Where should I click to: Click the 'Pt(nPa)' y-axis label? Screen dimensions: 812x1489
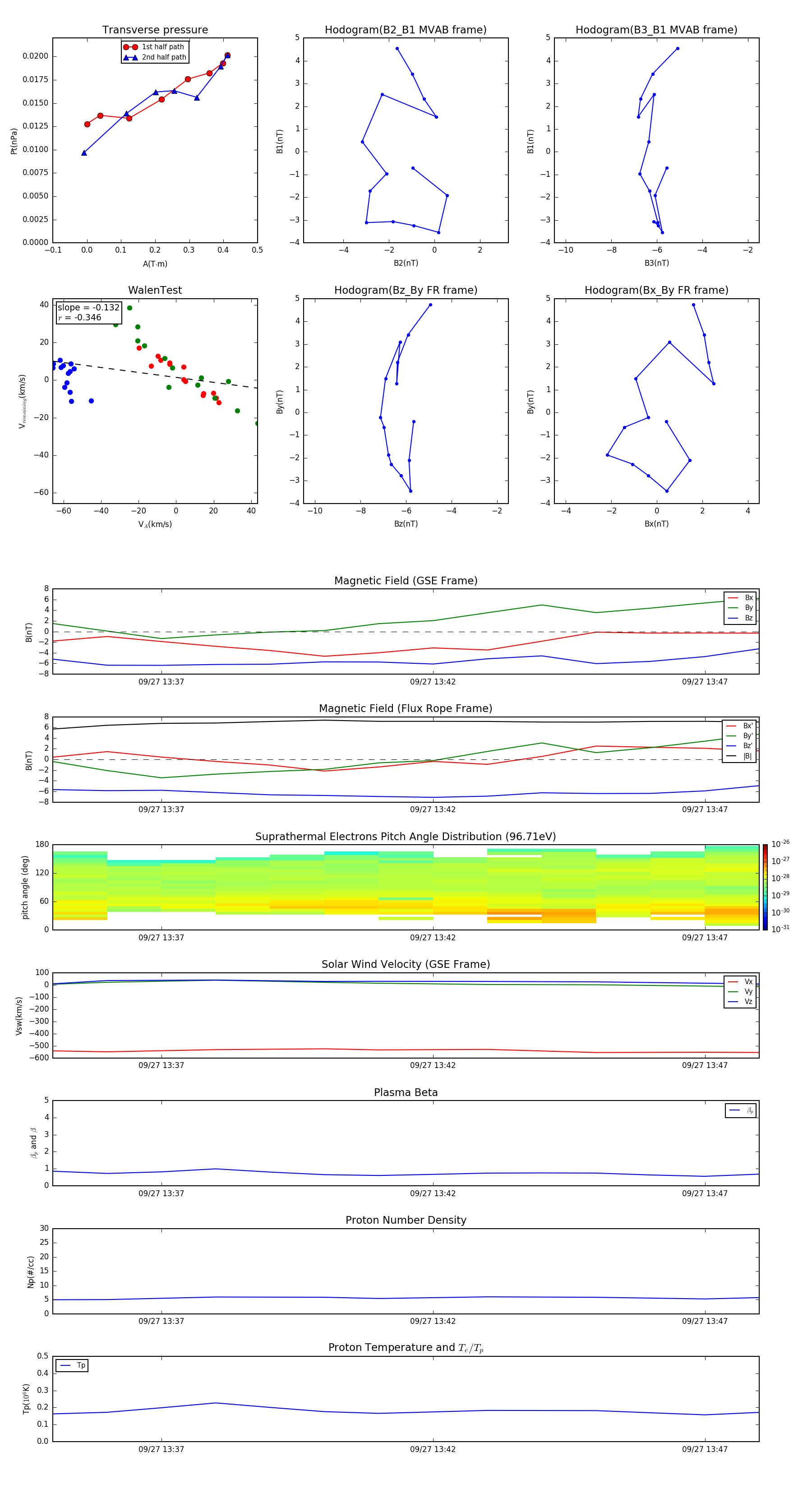[x=14, y=141]
